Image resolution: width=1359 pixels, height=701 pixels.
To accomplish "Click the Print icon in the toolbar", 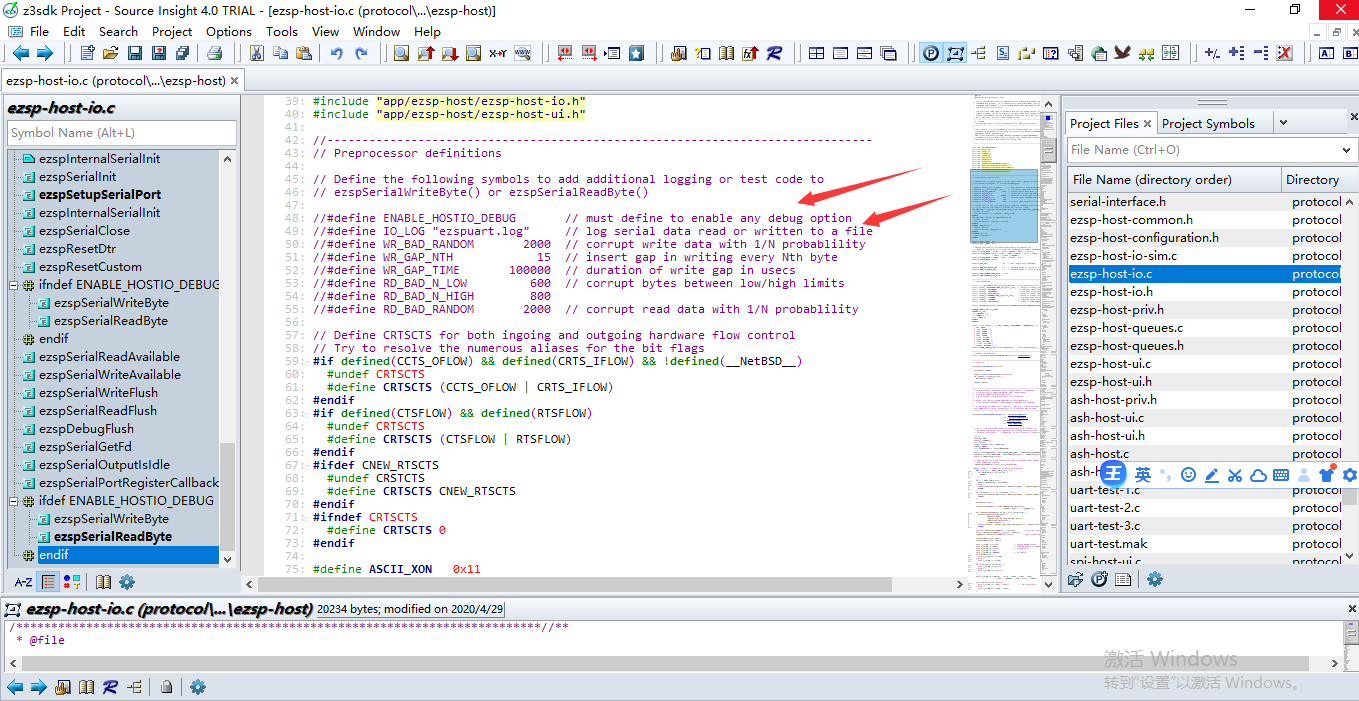I will (213, 54).
